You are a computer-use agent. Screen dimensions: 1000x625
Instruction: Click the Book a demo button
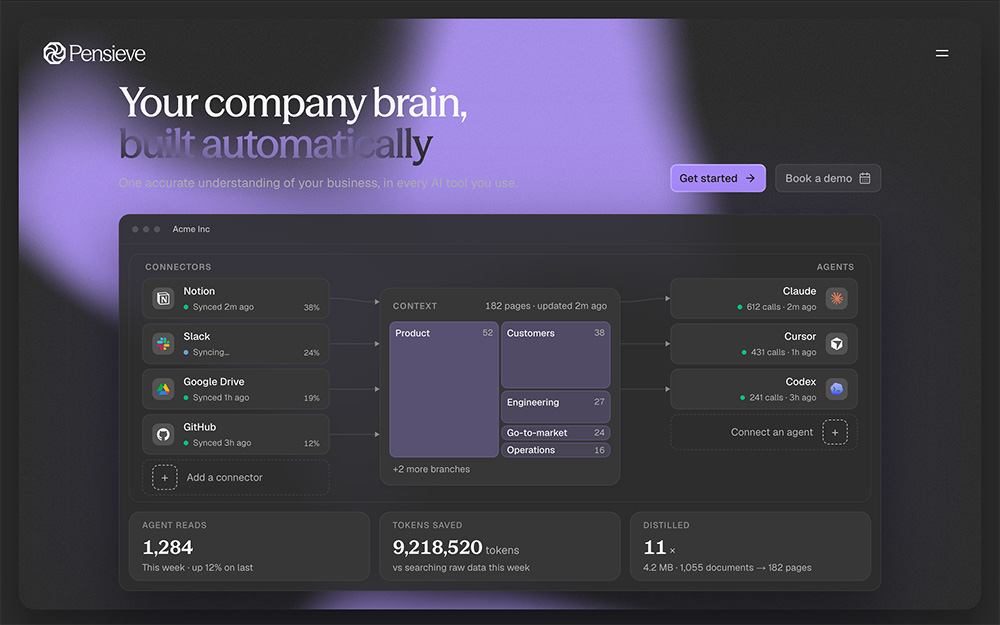[828, 179]
